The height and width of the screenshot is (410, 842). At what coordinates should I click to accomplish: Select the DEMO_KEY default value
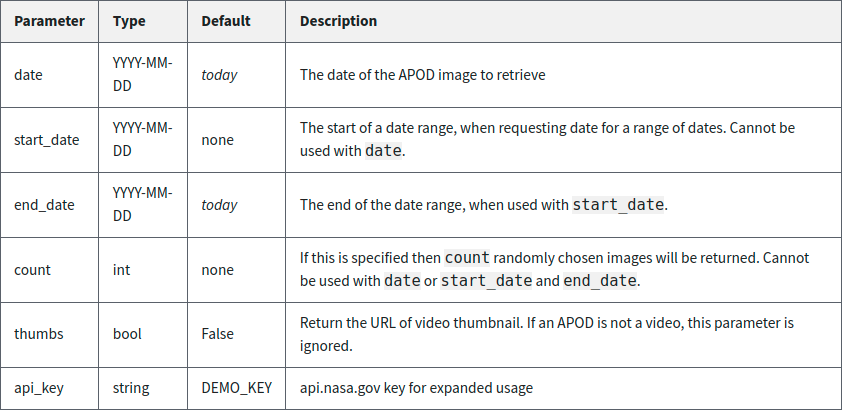click(236, 388)
